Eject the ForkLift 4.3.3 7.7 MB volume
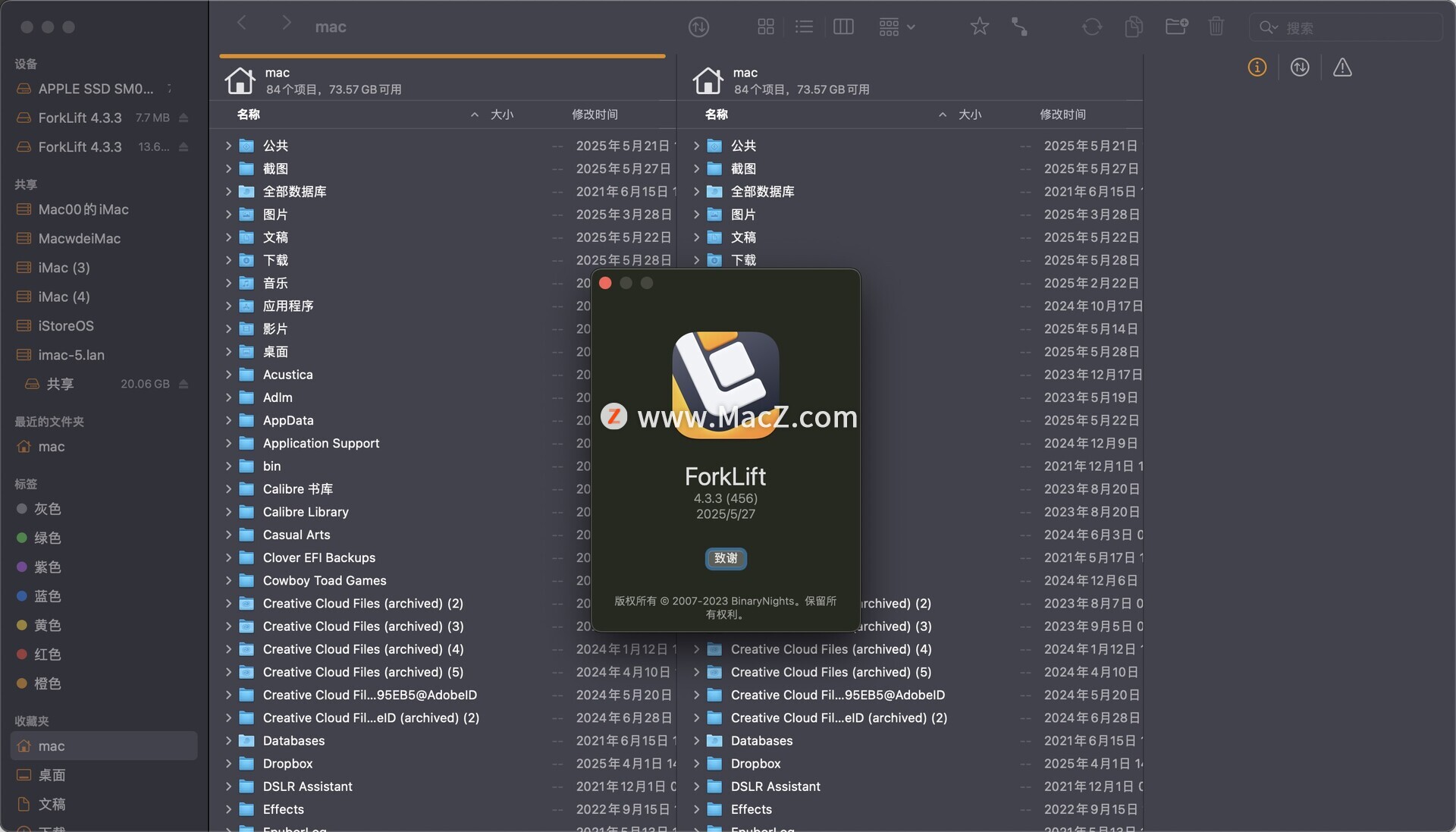Image resolution: width=1456 pixels, height=832 pixels. 184,118
